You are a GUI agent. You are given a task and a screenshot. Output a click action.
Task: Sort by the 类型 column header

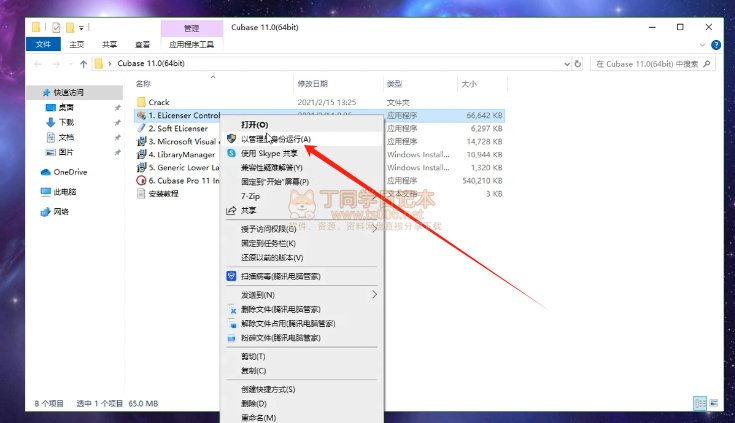[395, 83]
